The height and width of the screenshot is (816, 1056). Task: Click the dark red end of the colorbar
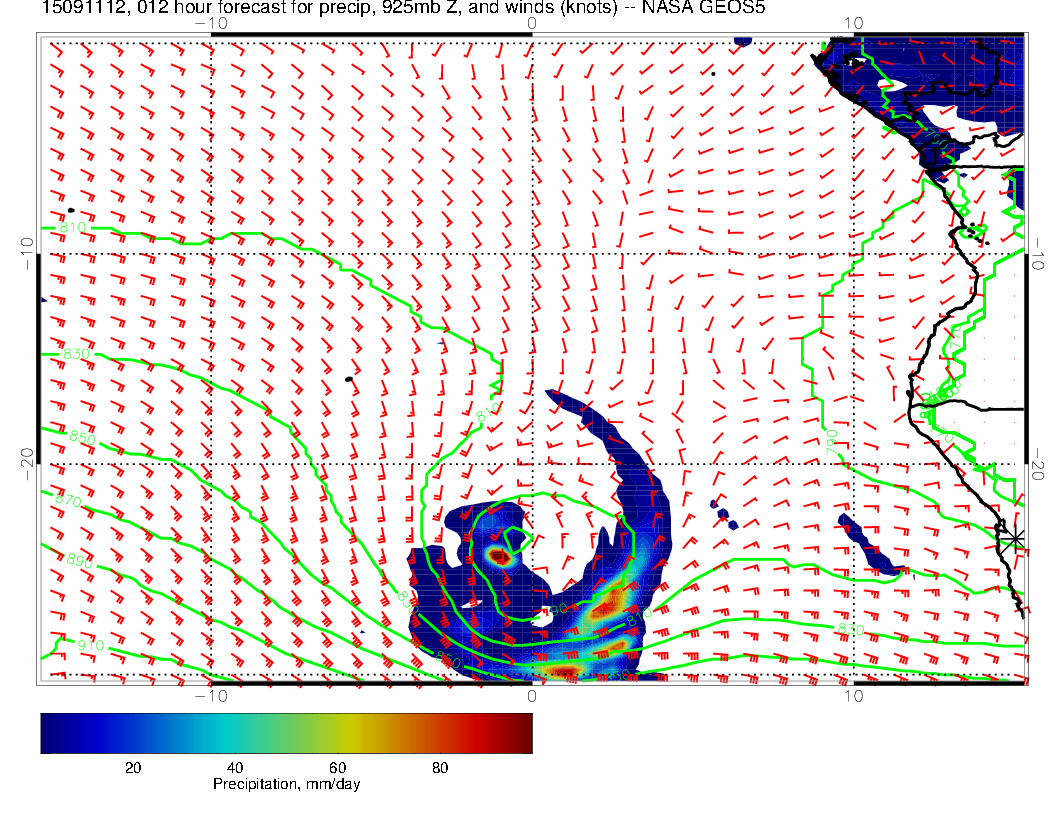[x=522, y=732]
